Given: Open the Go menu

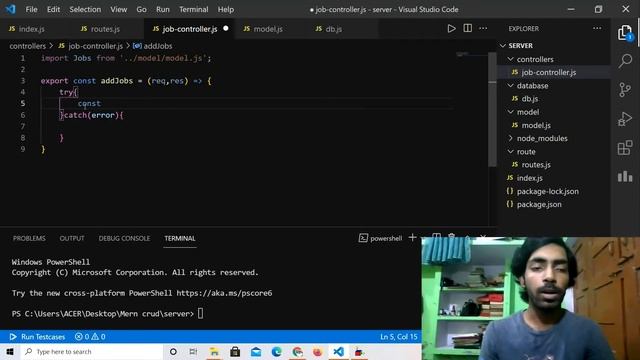Looking at the screenshot, I should pyautogui.click(x=141, y=9).
